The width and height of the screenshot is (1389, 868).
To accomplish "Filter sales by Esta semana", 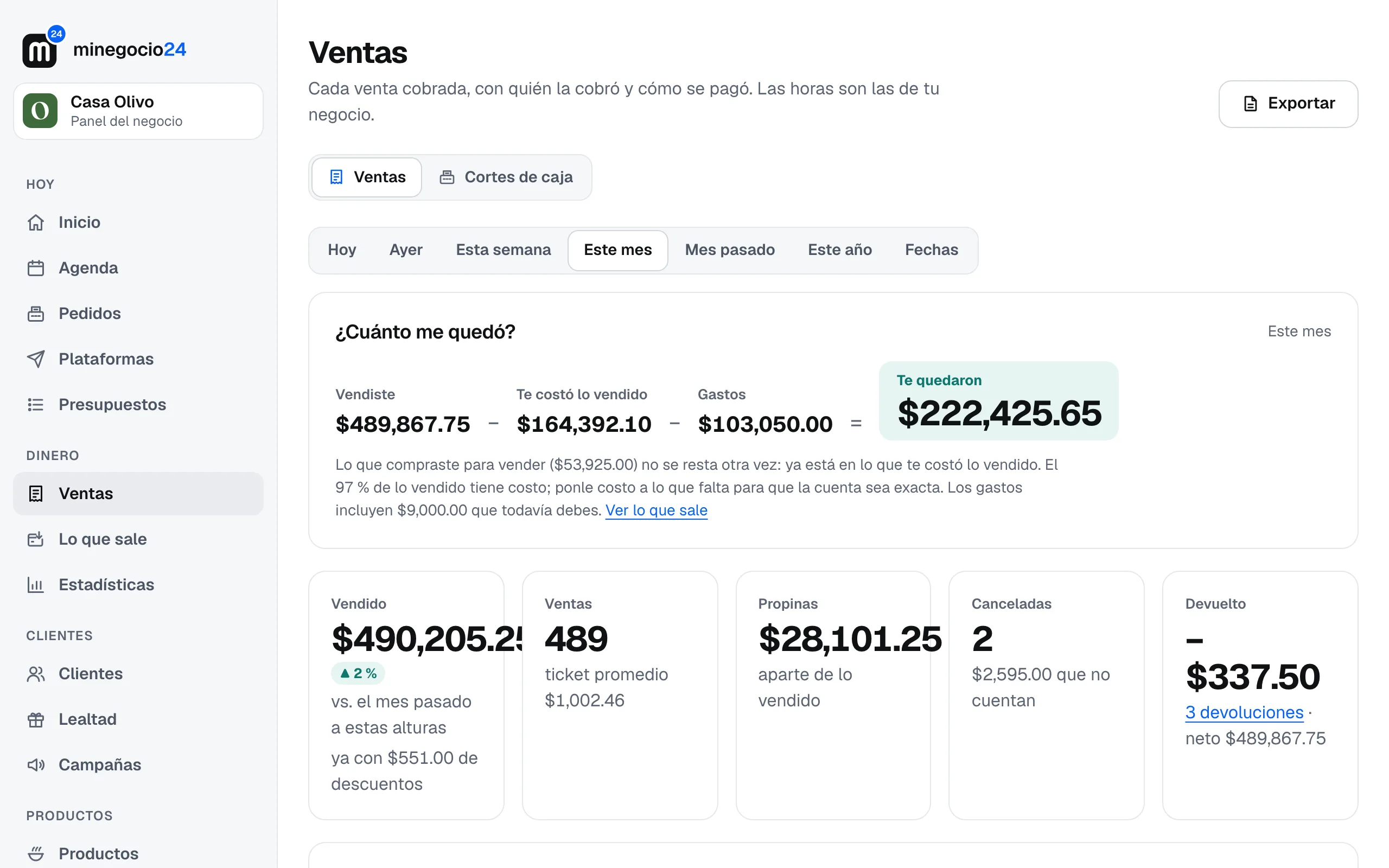I will (x=504, y=250).
